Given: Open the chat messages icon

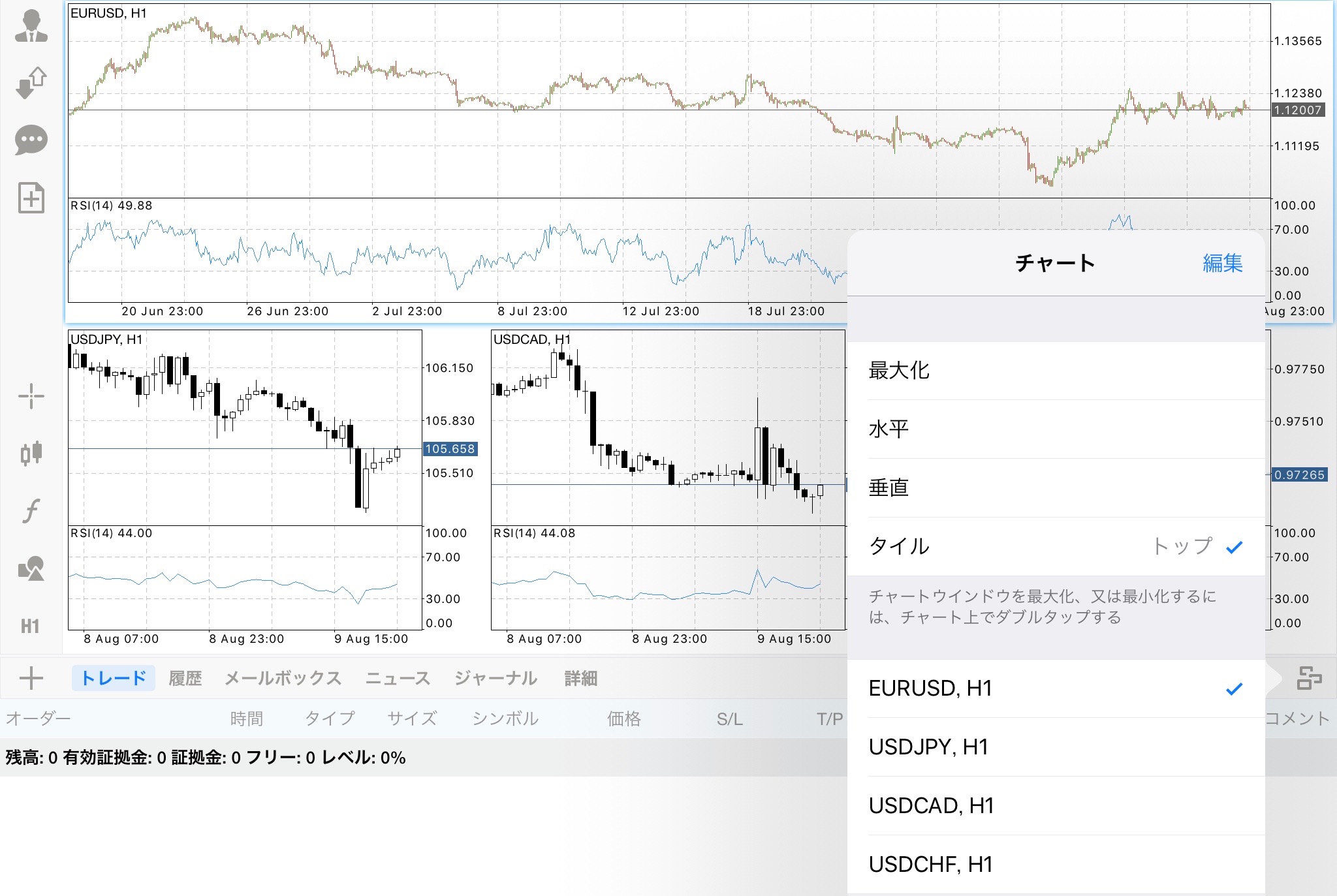Looking at the screenshot, I should pos(31,140).
